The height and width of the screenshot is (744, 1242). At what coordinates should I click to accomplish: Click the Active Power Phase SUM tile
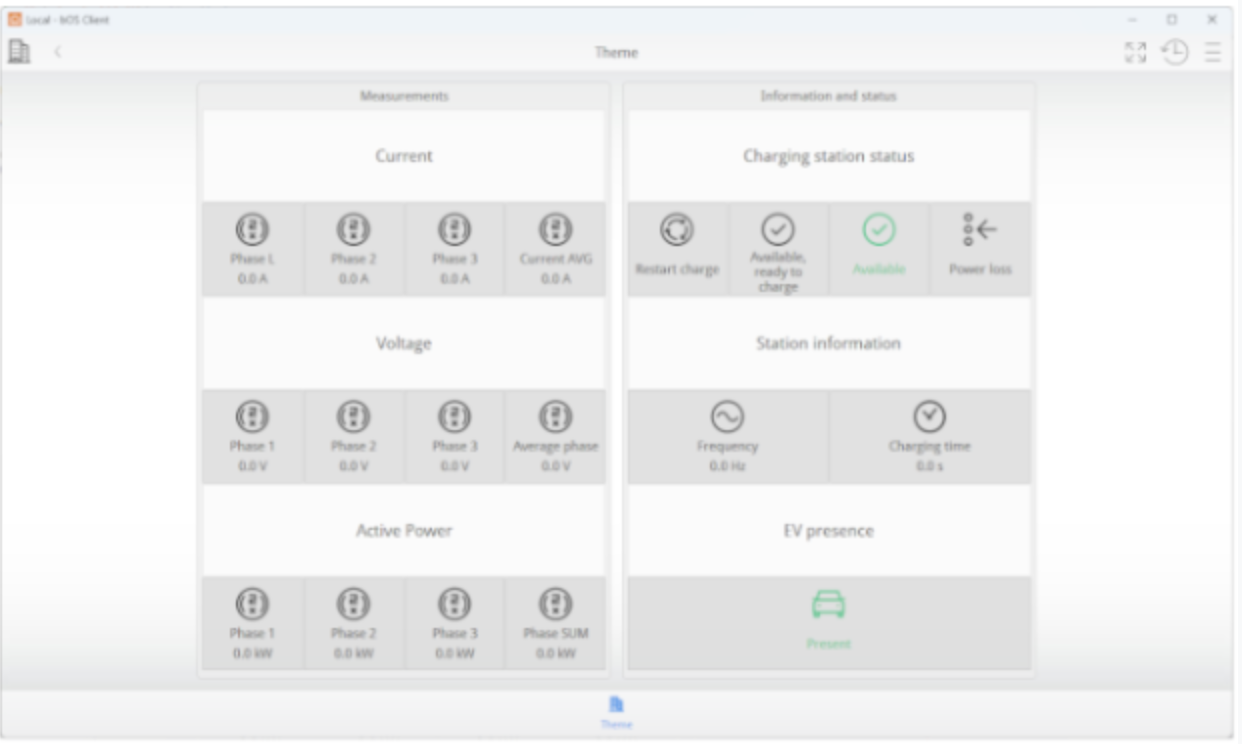click(555, 623)
